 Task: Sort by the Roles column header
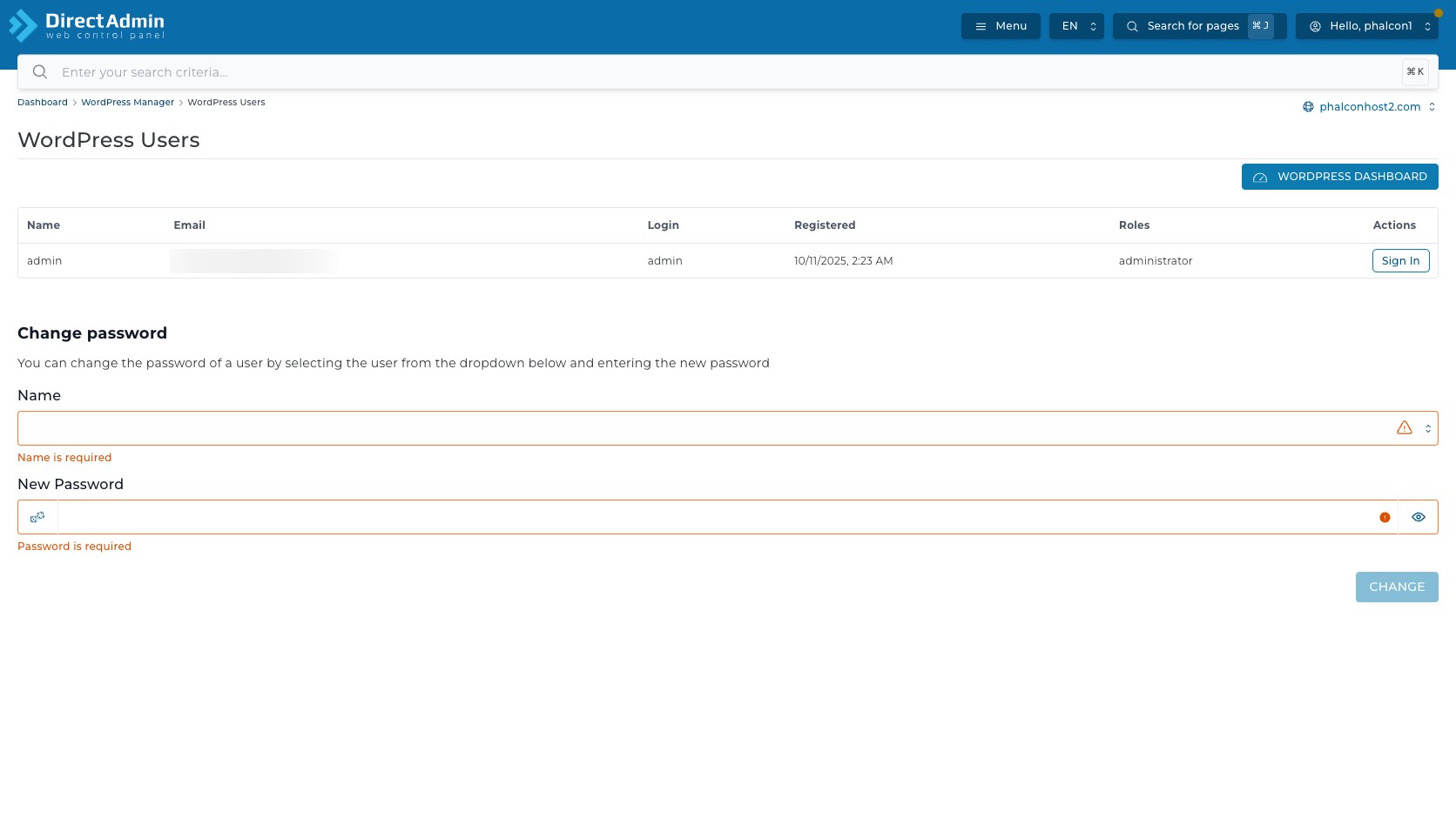coord(1134,225)
